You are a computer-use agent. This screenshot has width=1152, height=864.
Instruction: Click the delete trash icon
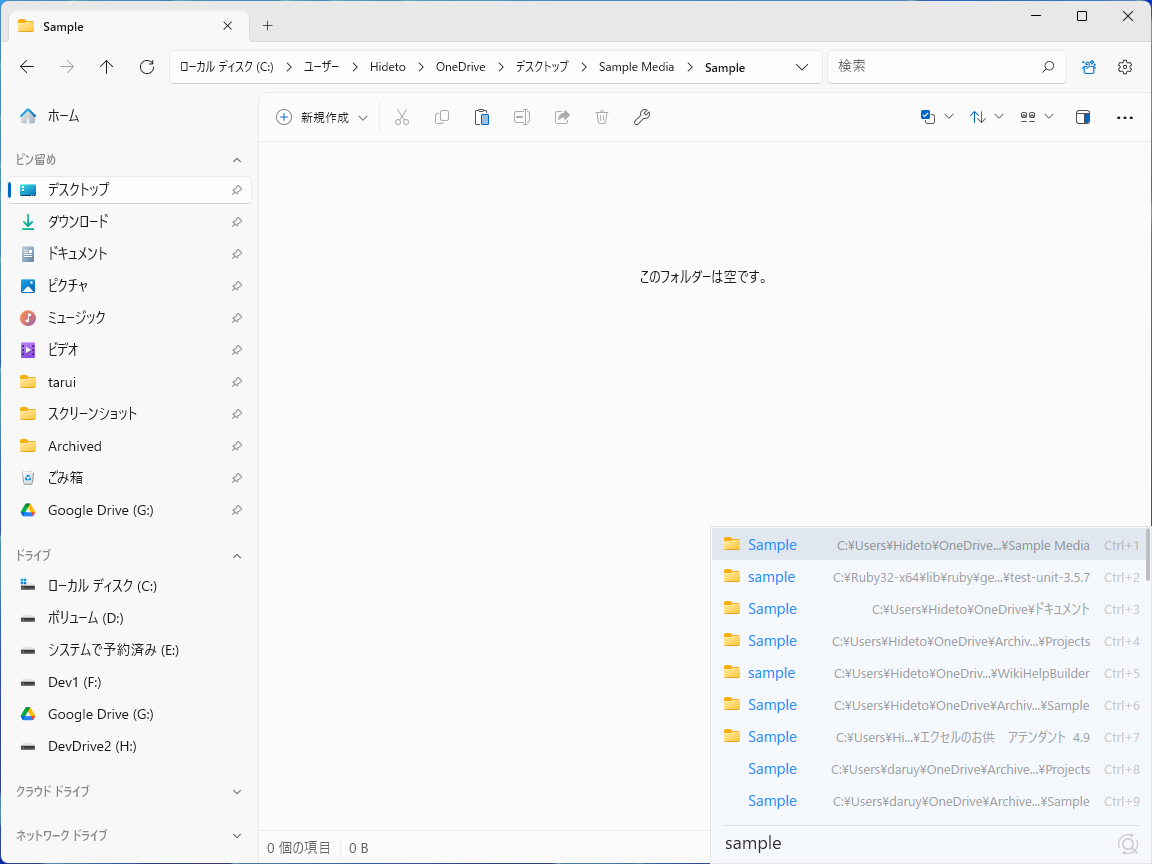[x=602, y=118]
